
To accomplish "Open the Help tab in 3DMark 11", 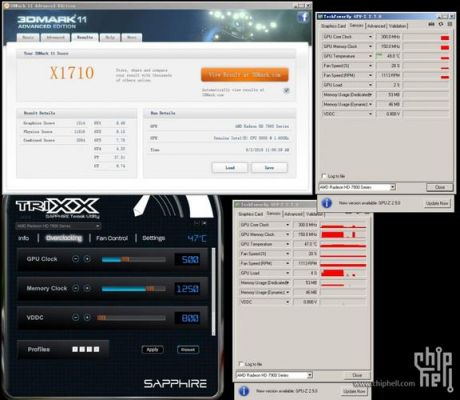I will pos(110,37).
